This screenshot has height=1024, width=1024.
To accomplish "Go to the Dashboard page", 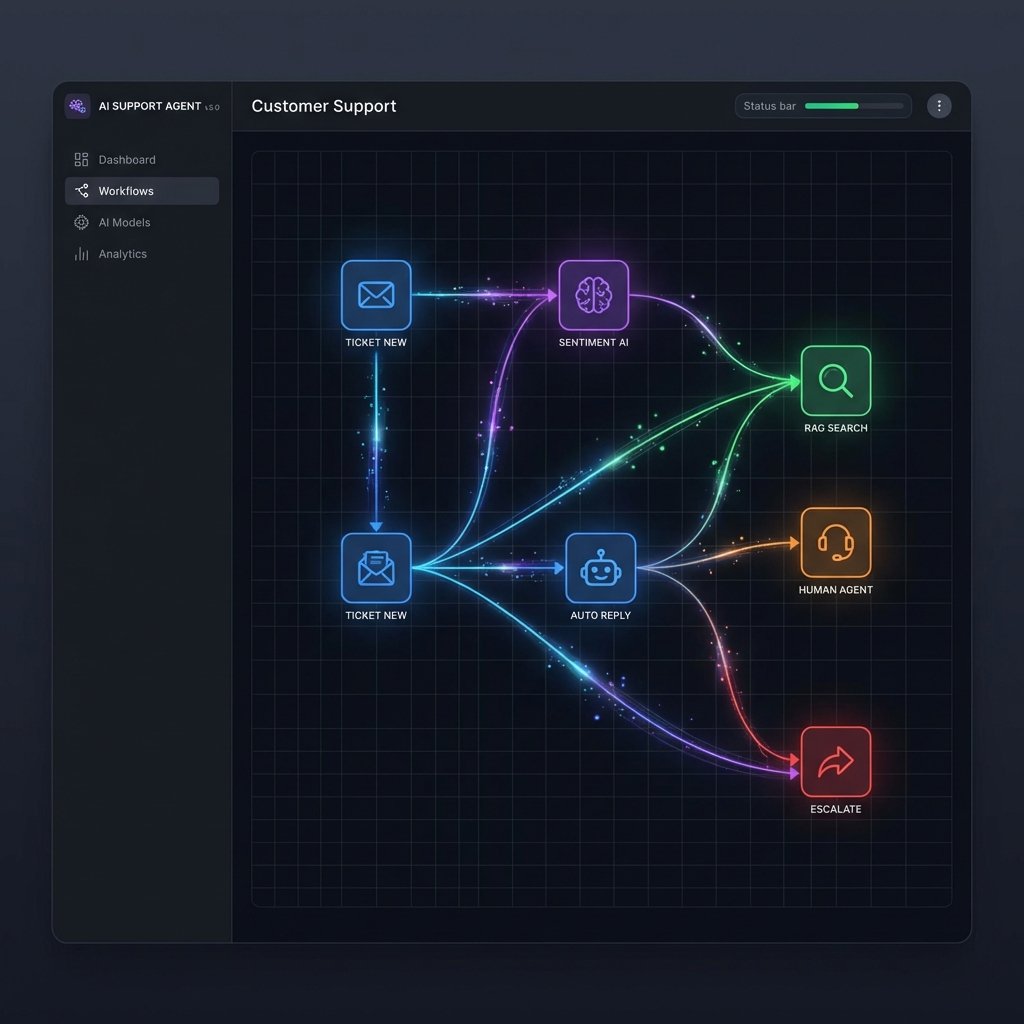I will coord(127,159).
